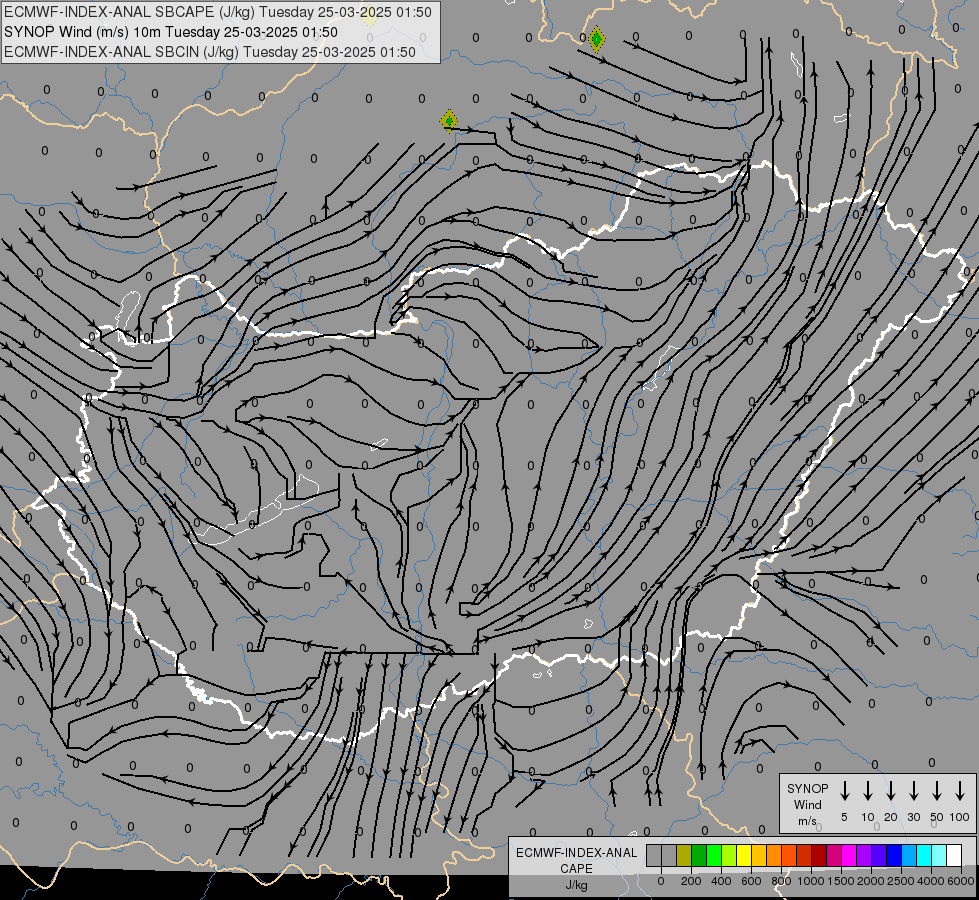Pick the amber CAPE legend swatch
This screenshot has width=979, height=900.
point(759,855)
